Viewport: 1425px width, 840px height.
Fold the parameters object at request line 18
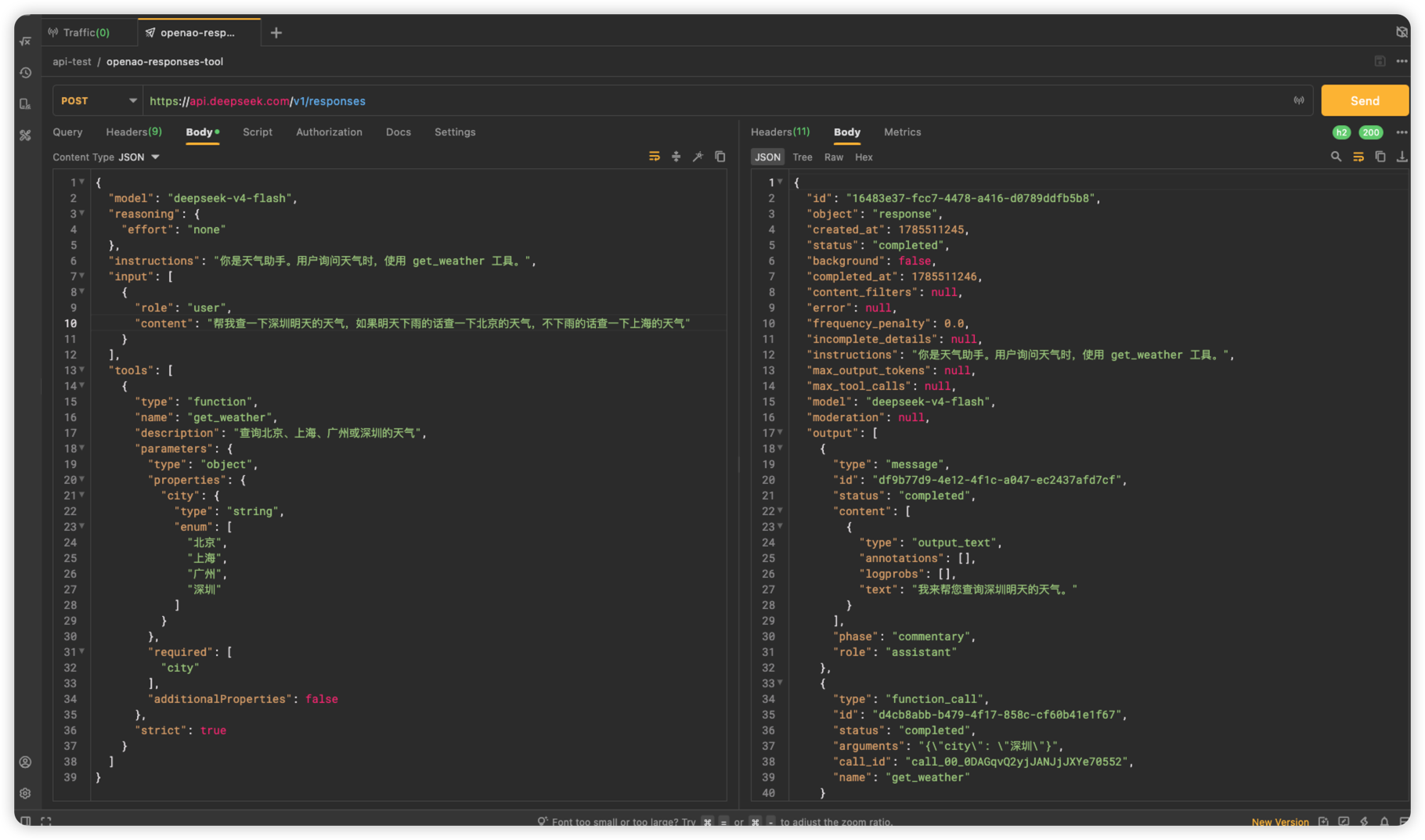tap(81, 448)
